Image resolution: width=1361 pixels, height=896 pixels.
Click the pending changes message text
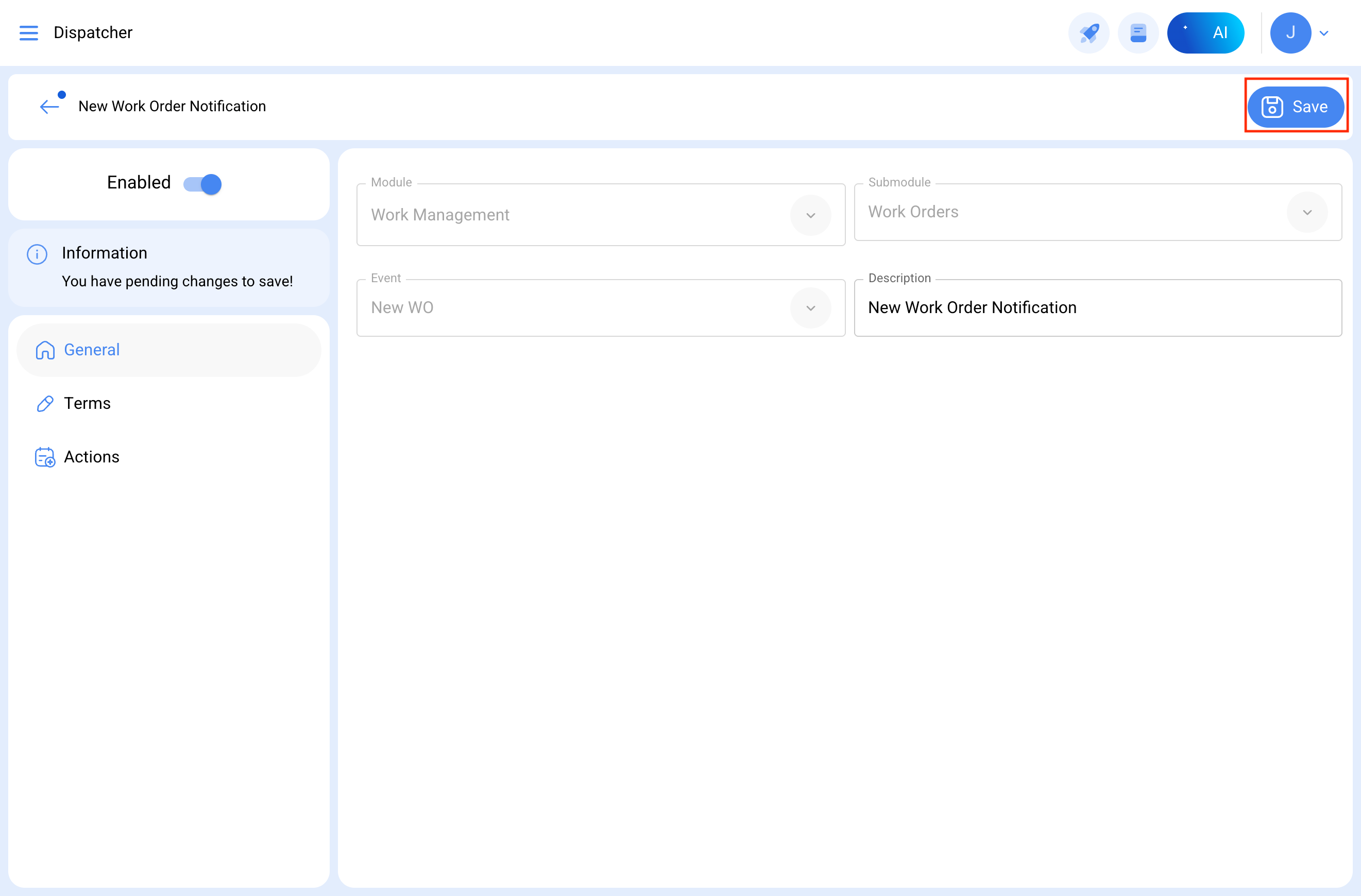[x=177, y=281]
